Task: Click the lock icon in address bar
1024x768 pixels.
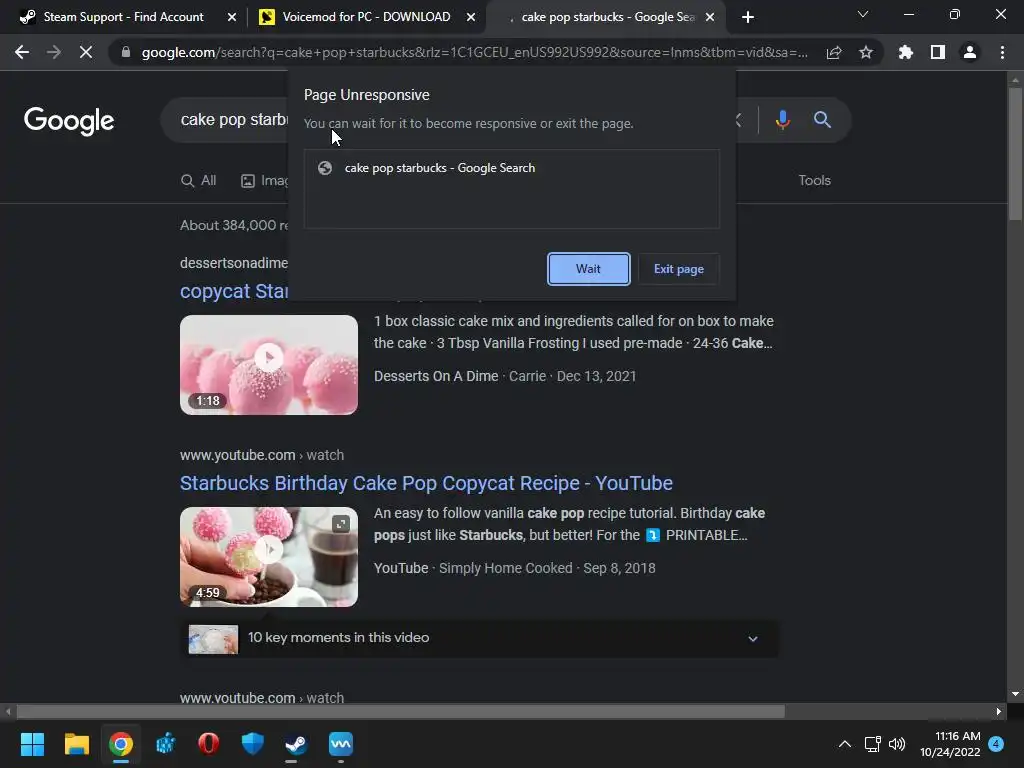Action: [126, 52]
